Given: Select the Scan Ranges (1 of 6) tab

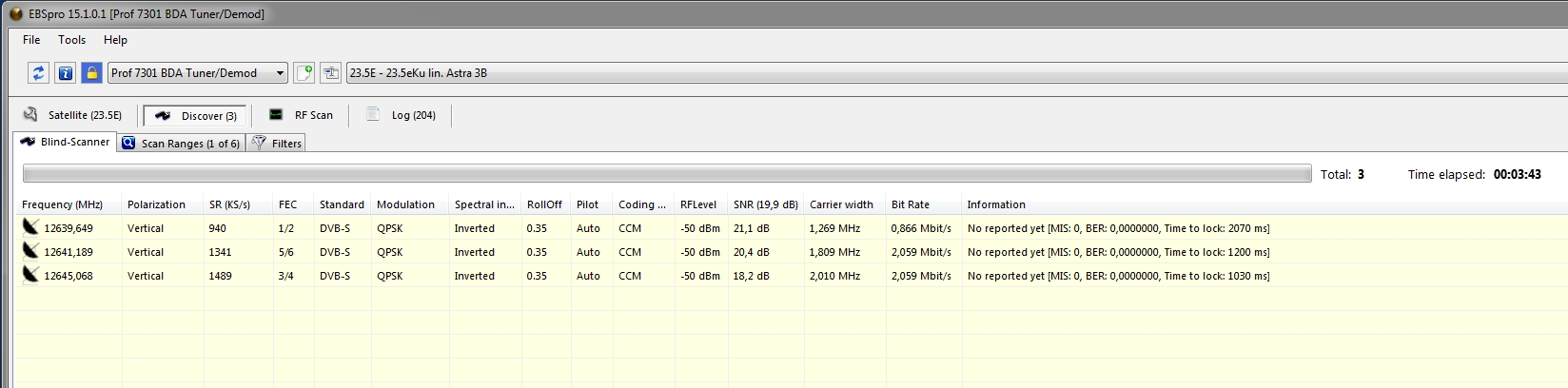Looking at the screenshot, I should pyautogui.click(x=181, y=144).
